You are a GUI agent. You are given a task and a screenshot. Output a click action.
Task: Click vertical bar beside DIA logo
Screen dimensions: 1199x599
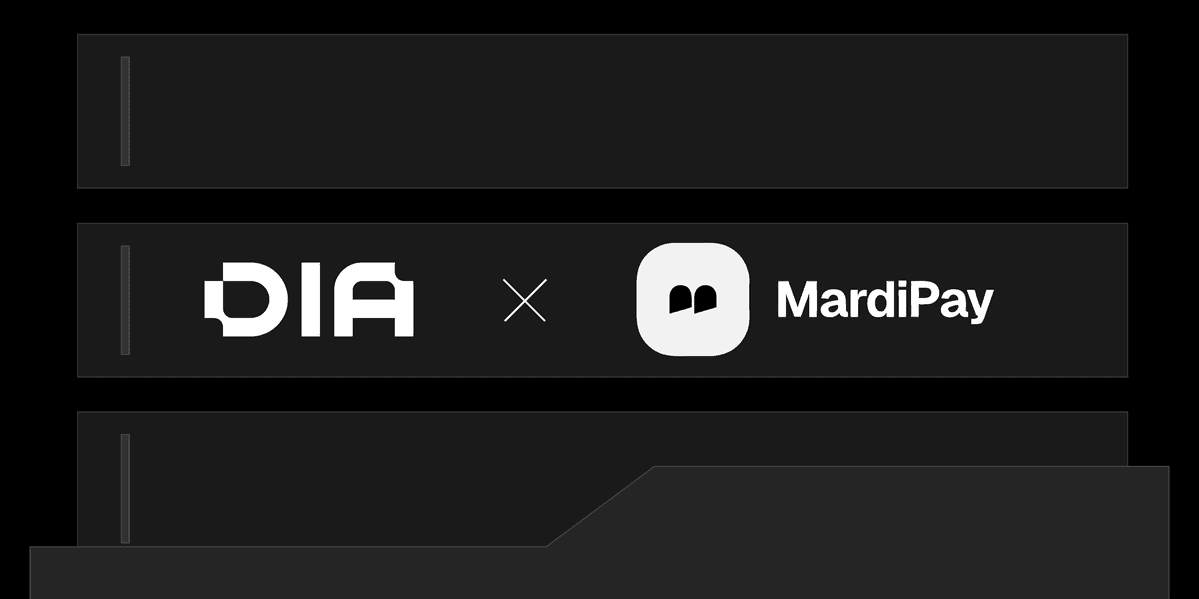[x=125, y=300]
